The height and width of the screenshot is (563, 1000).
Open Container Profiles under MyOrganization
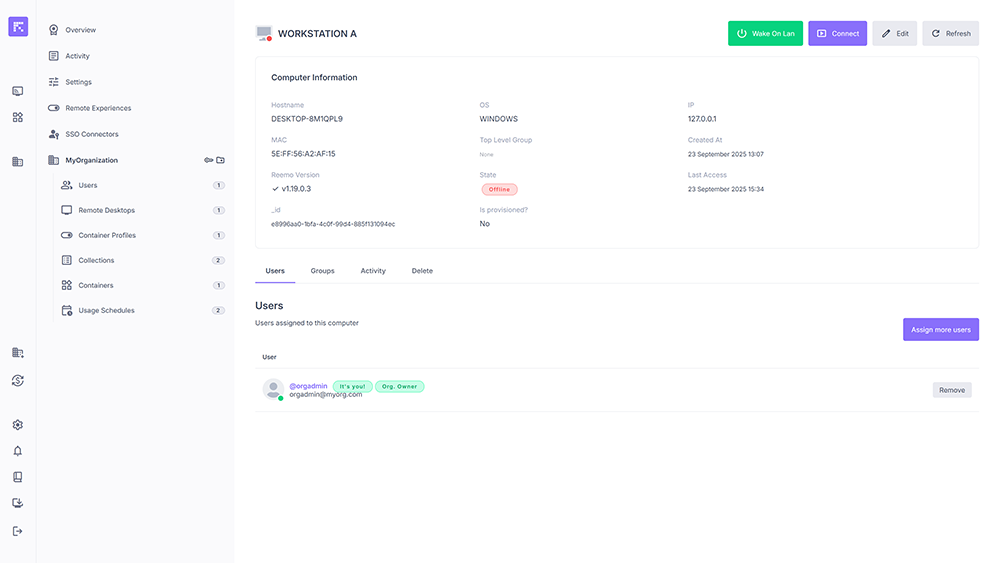click(x=107, y=235)
